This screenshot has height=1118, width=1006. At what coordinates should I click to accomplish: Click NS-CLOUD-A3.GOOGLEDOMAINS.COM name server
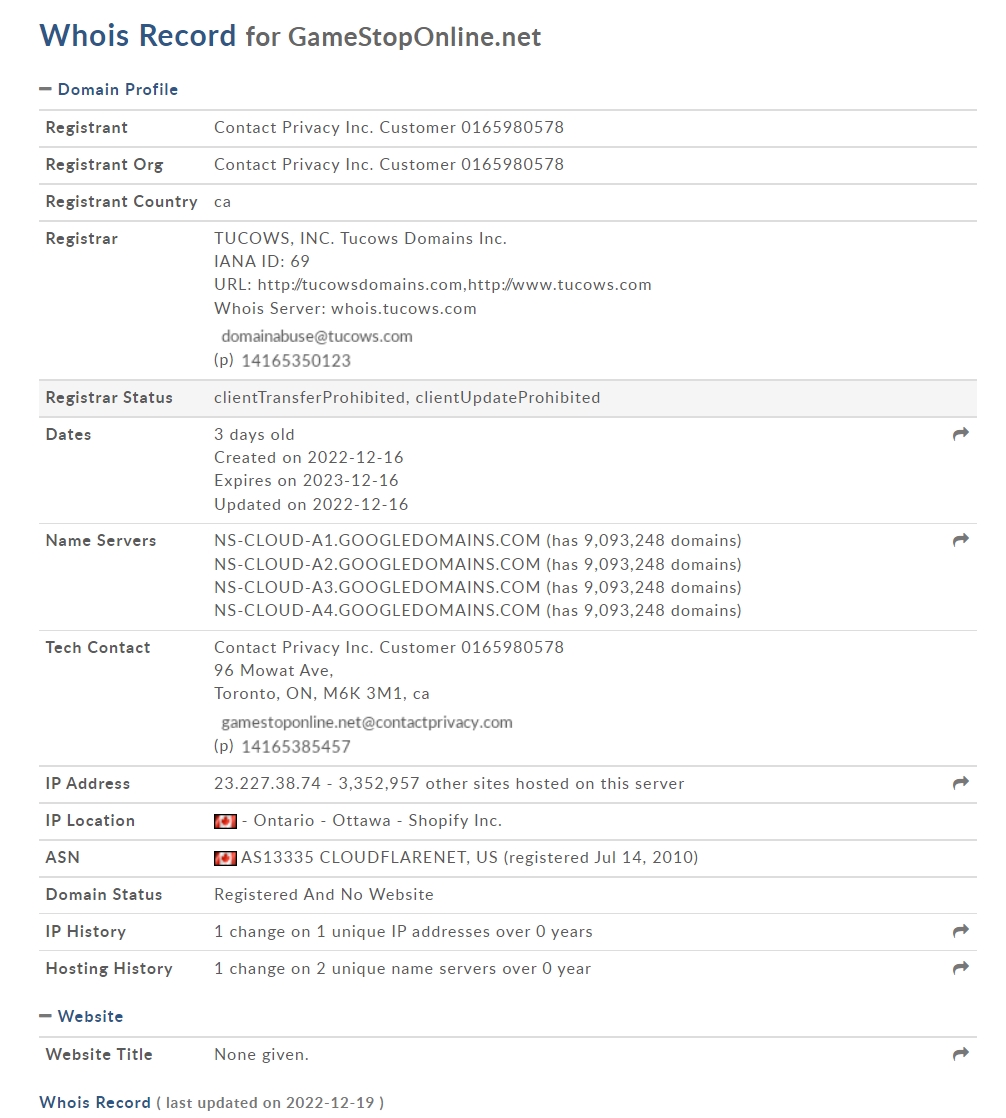point(377,588)
